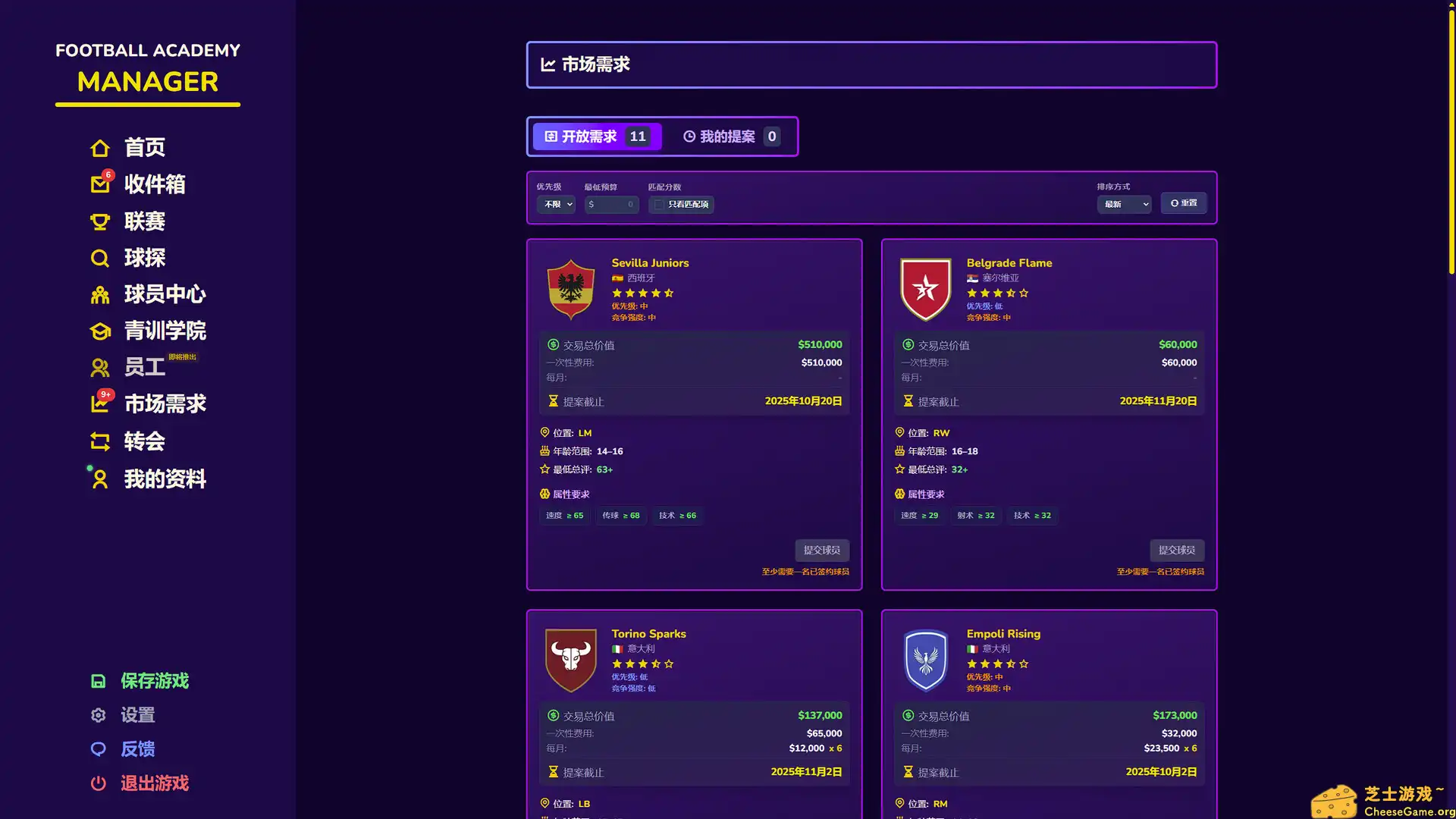Open the 优先级 priority dropdown

(x=556, y=204)
